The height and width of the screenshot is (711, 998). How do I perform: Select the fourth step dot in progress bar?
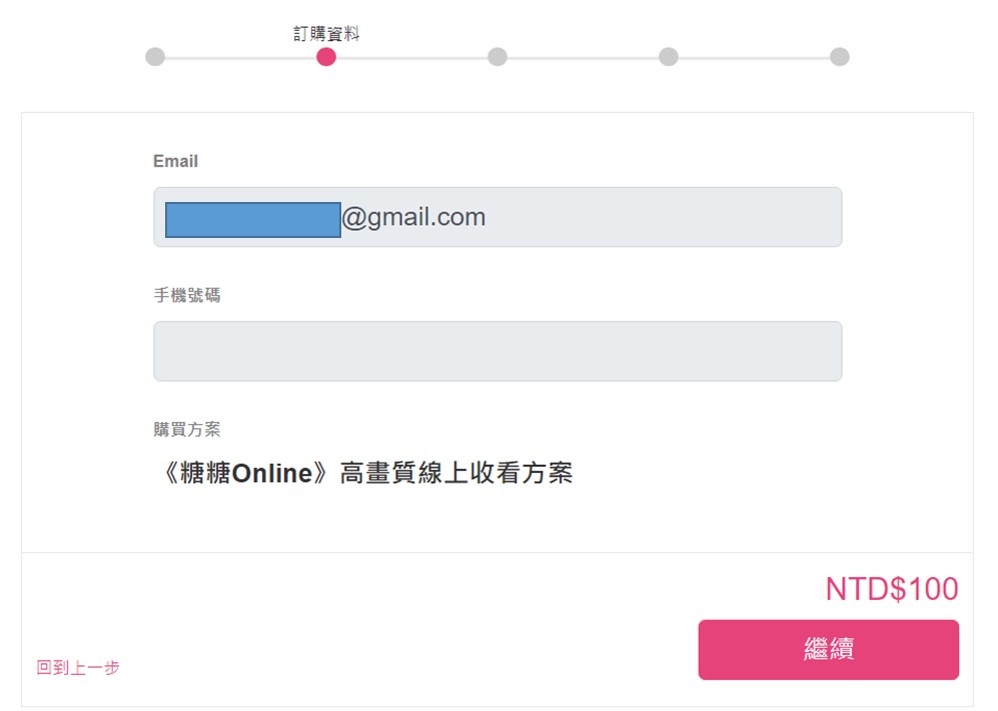coord(669,57)
